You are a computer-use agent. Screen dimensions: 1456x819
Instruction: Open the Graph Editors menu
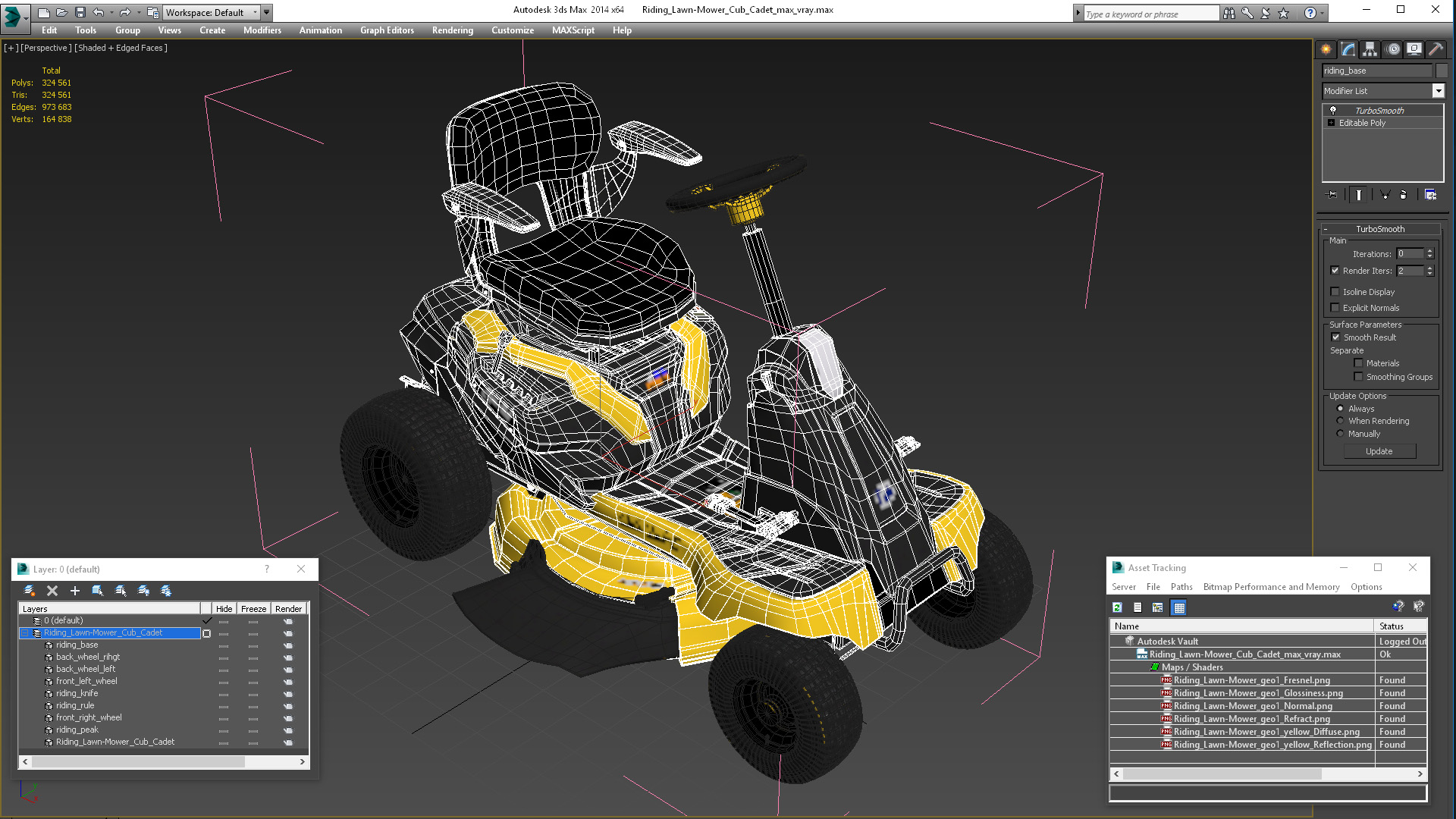pos(387,30)
